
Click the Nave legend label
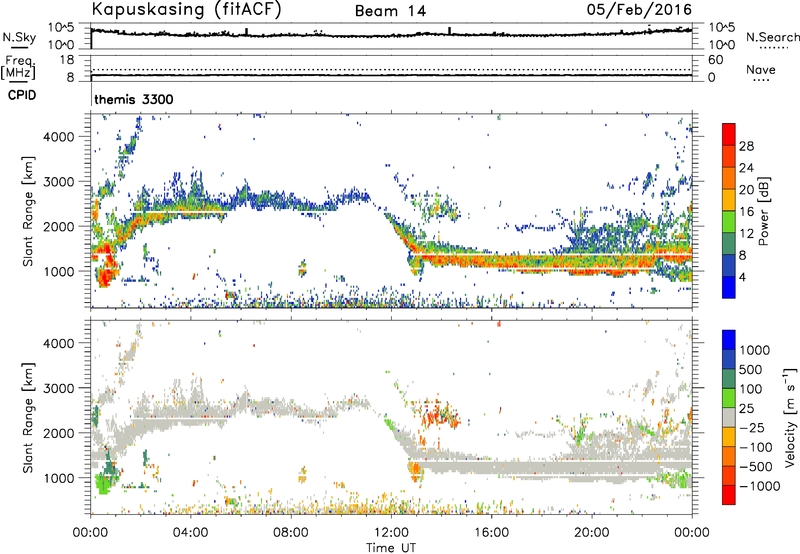point(761,70)
